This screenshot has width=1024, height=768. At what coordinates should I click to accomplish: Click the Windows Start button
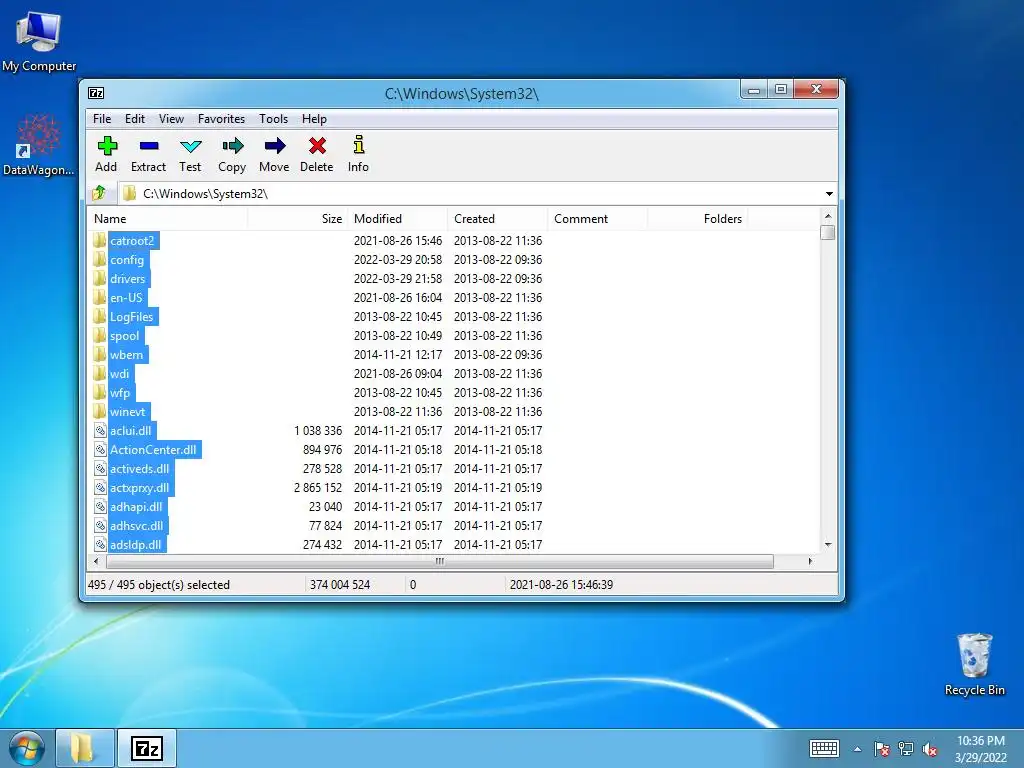pyautogui.click(x=26, y=748)
